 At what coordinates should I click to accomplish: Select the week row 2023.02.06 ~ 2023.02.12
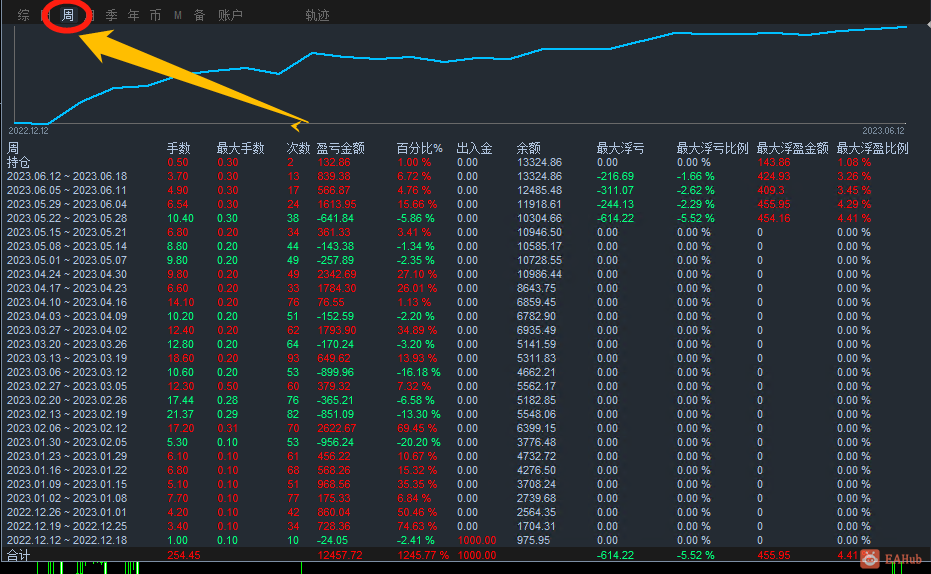click(x=67, y=428)
